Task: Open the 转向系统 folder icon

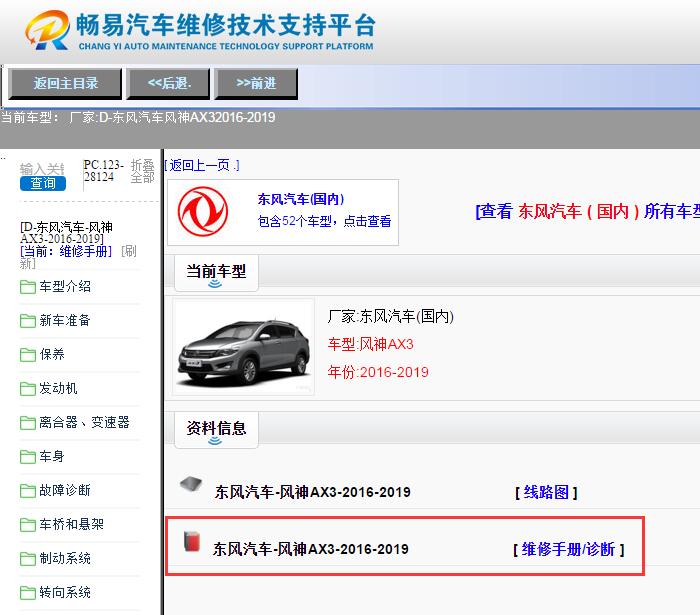Action: [28, 593]
